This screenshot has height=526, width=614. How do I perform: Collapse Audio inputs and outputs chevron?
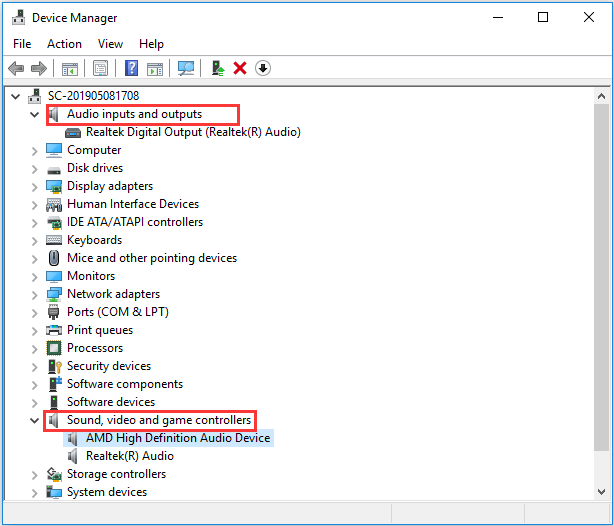click(x=34, y=114)
